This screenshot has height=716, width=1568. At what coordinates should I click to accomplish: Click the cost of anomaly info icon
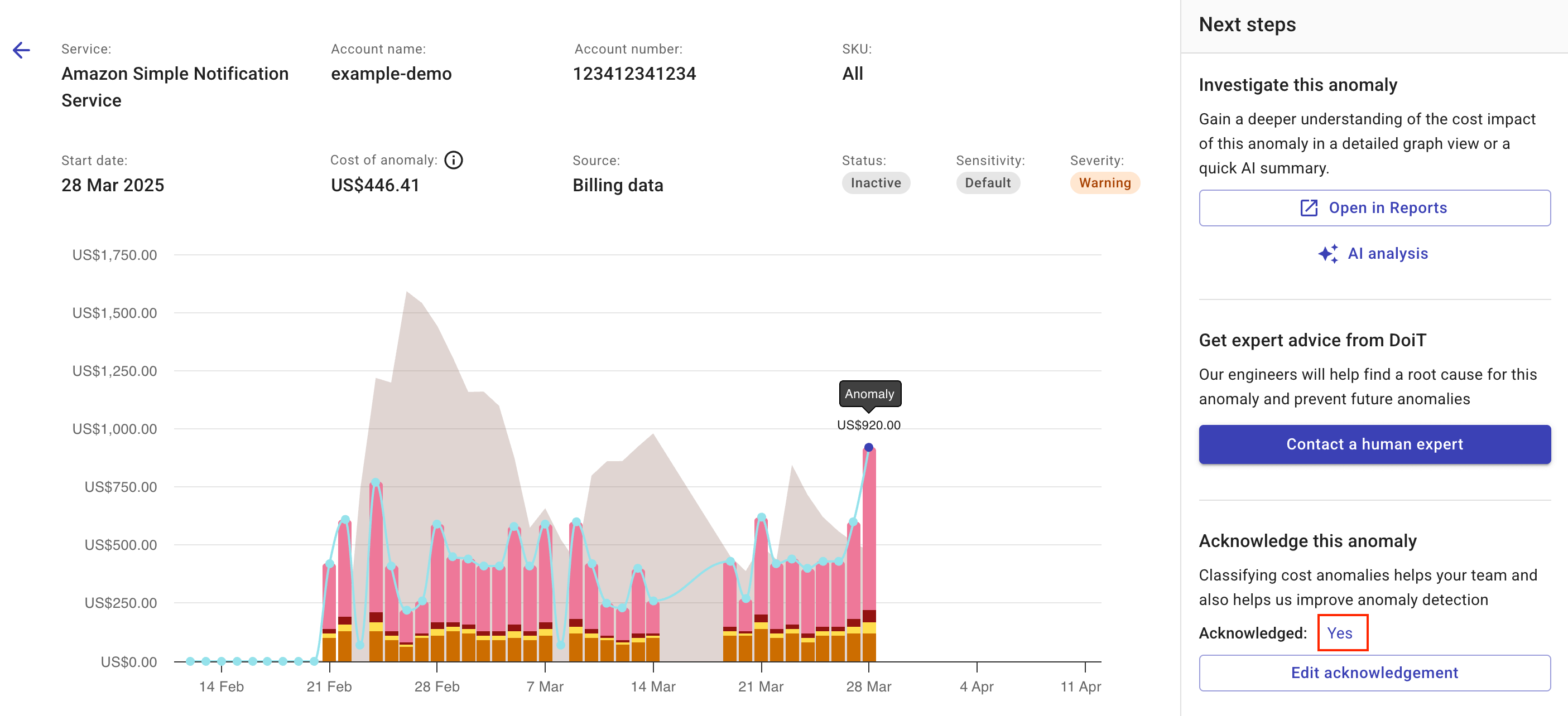click(x=454, y=160)
